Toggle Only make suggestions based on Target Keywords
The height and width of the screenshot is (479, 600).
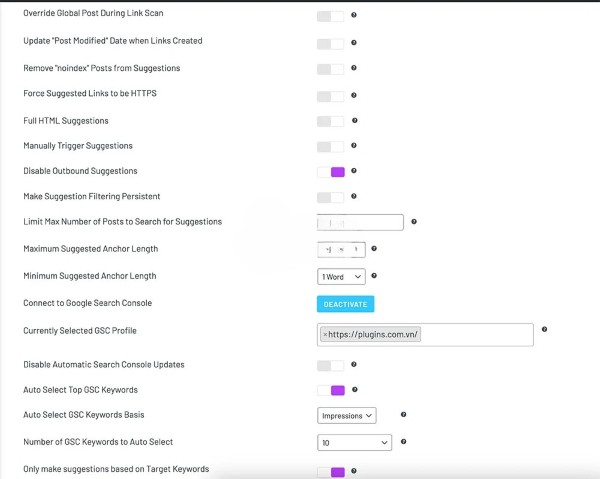coord(330,472)
